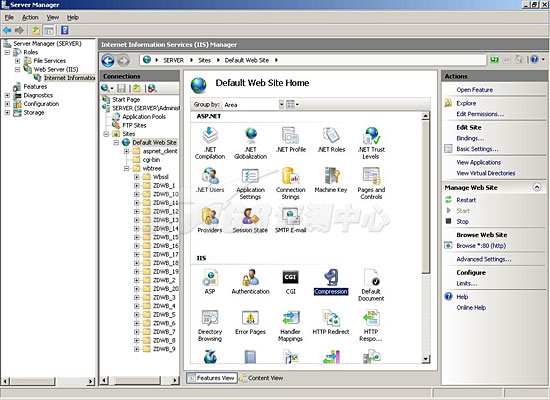Open the Advanced Settings link
The image size is (550, 400).
click(484, 259)
